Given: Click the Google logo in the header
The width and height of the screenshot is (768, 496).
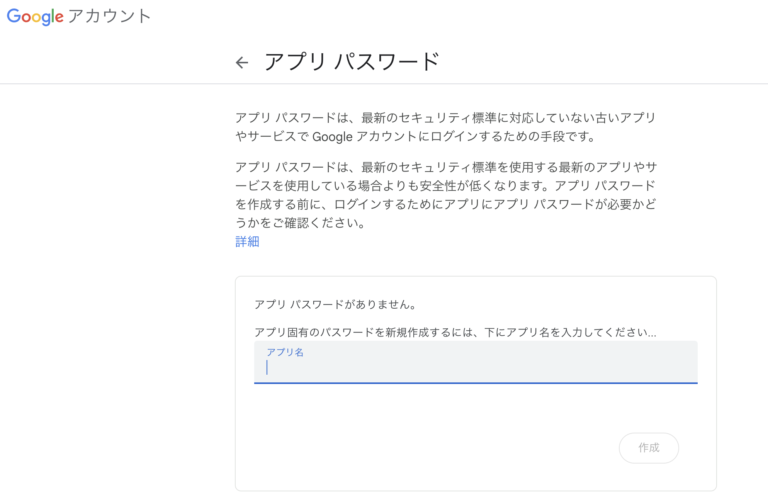Looking at the screenshot, I should [35, 17].
